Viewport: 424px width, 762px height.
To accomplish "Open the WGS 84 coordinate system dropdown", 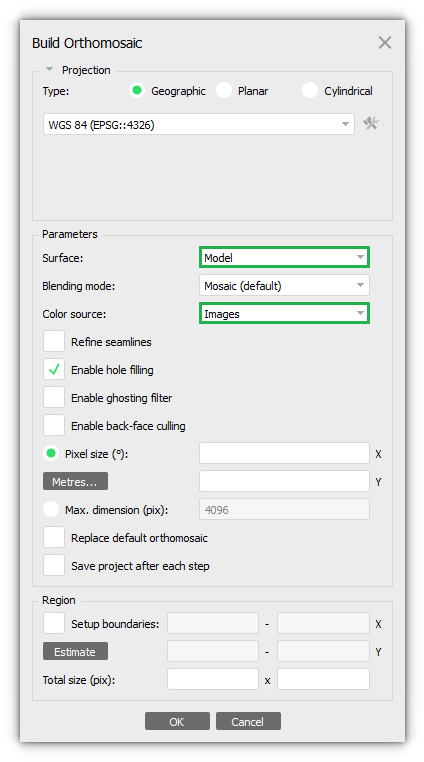I will [199, 124].
